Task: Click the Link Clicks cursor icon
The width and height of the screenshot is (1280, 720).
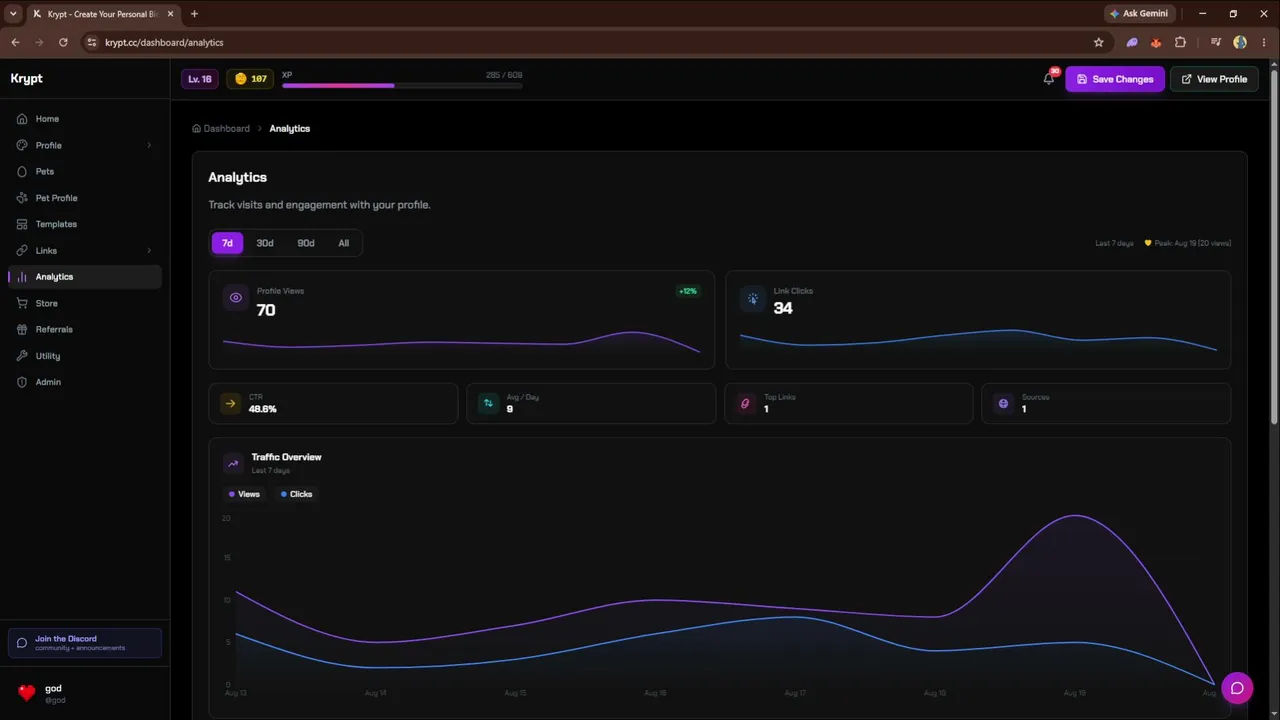Action: [x=752, y=298]
